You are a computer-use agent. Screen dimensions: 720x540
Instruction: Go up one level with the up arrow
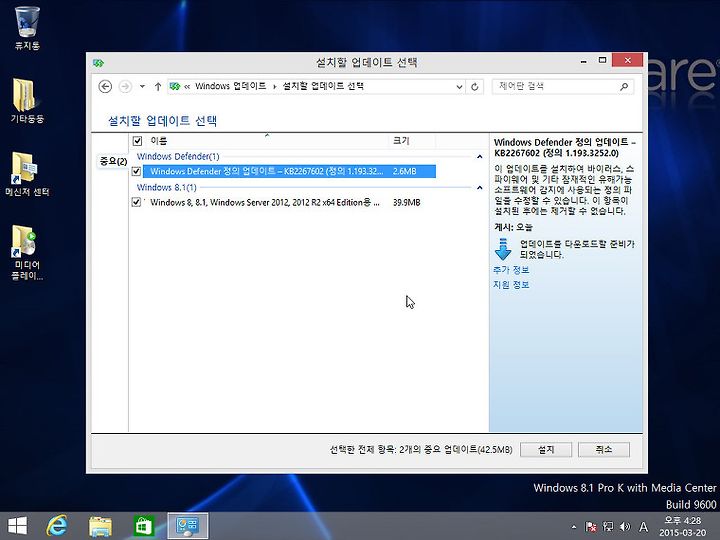pyautogui.click(x=158, y=86)
